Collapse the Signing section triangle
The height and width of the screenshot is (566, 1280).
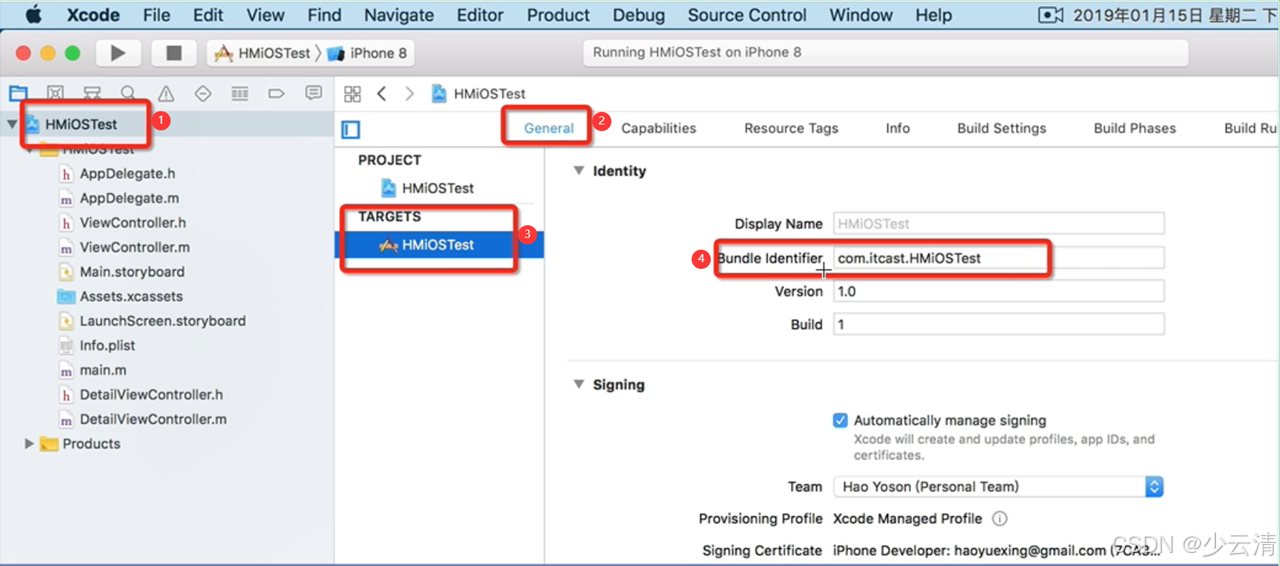[578, 385]
